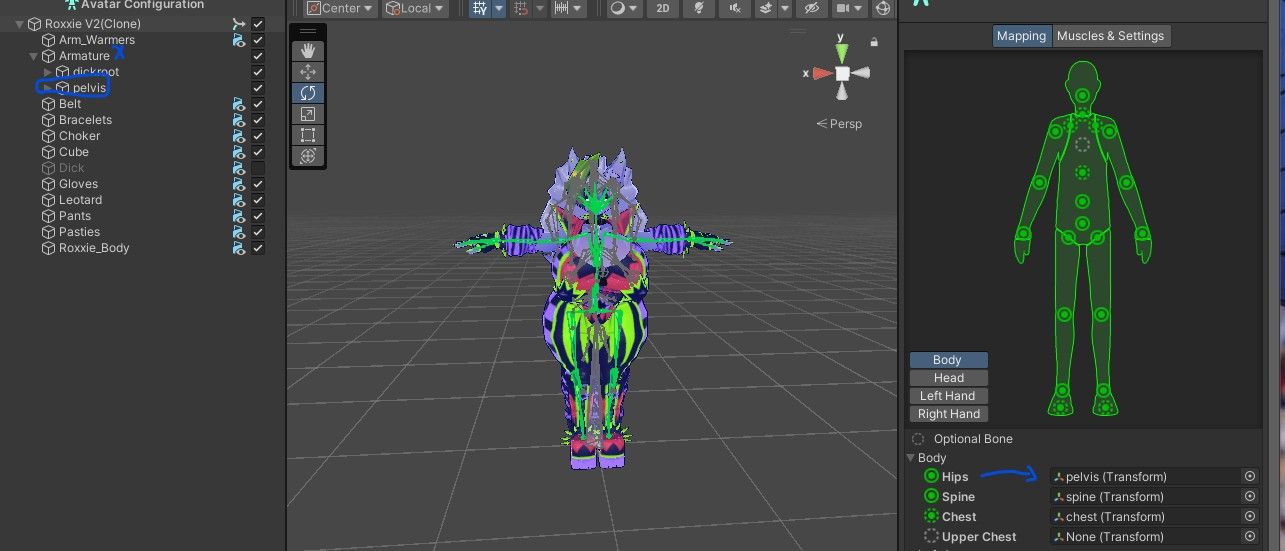Switch to the Mapping tab

(x=1021, y=36)
